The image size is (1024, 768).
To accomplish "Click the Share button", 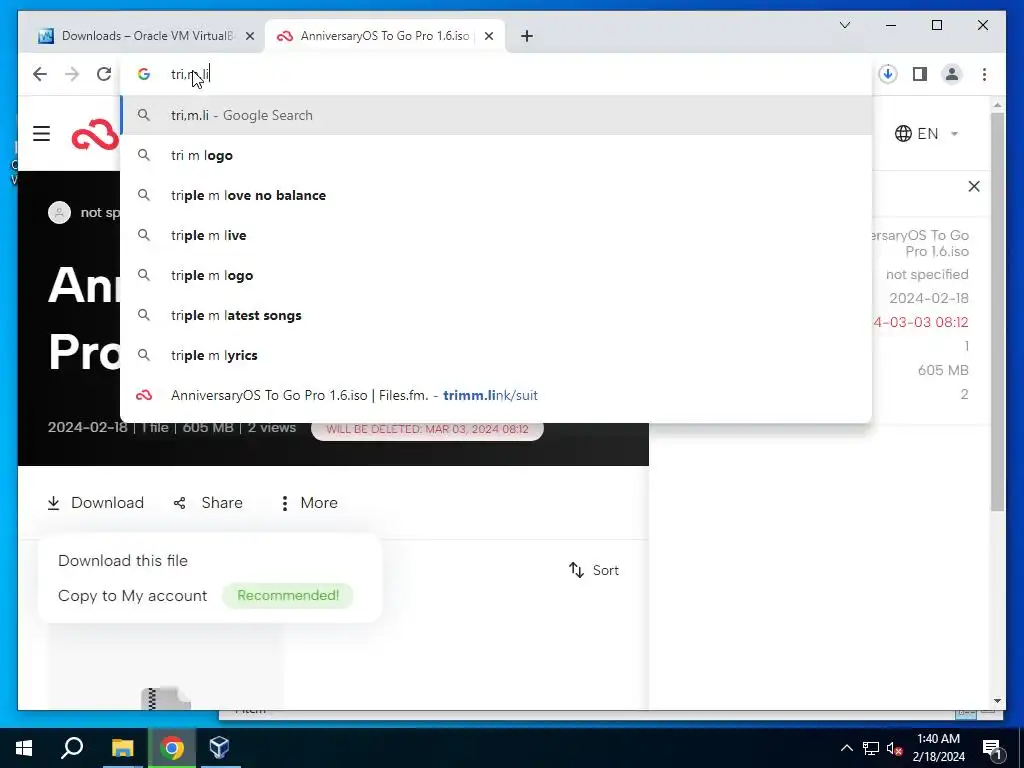I will coord(208,503).
